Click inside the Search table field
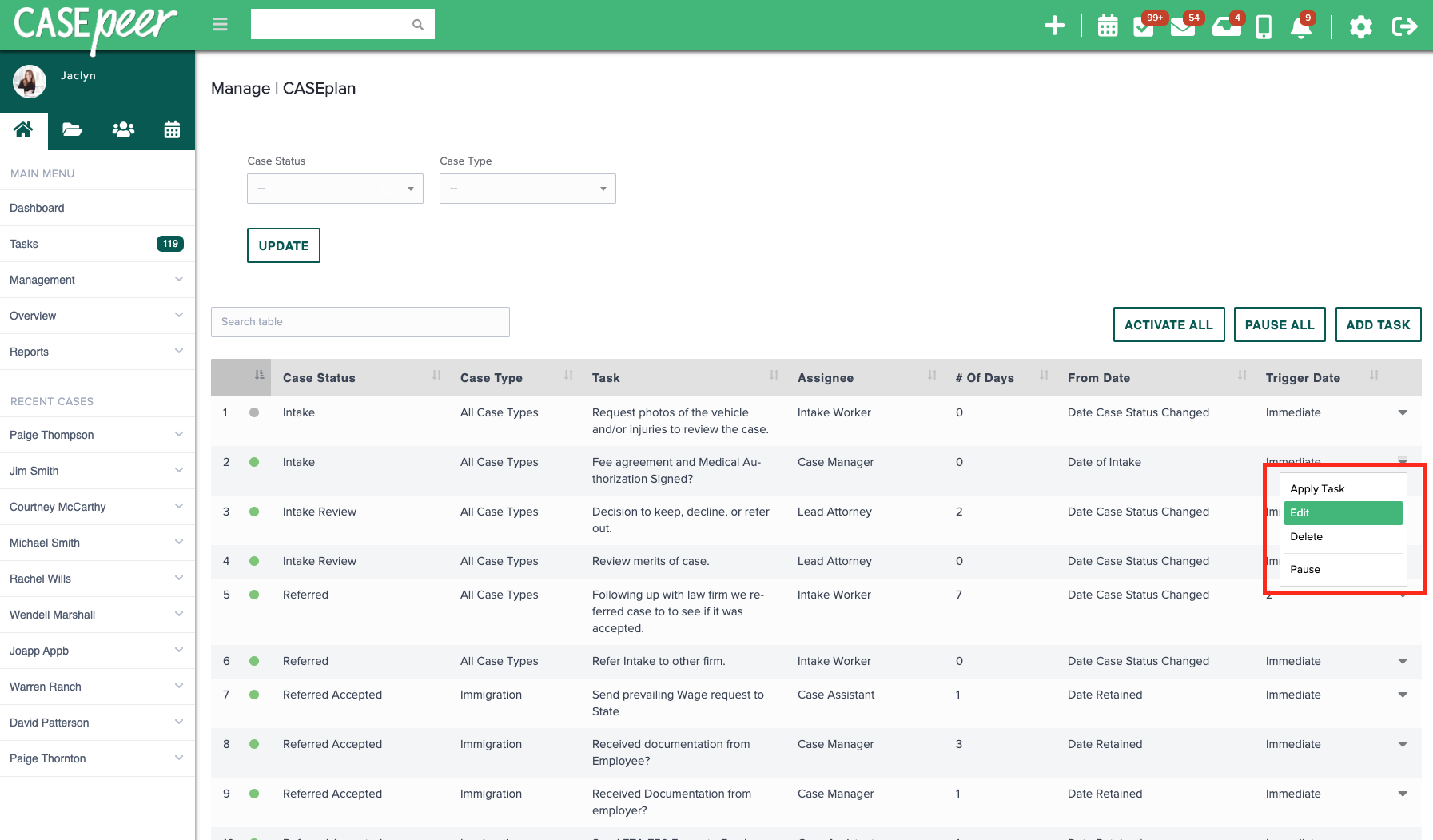 [360, 322]
